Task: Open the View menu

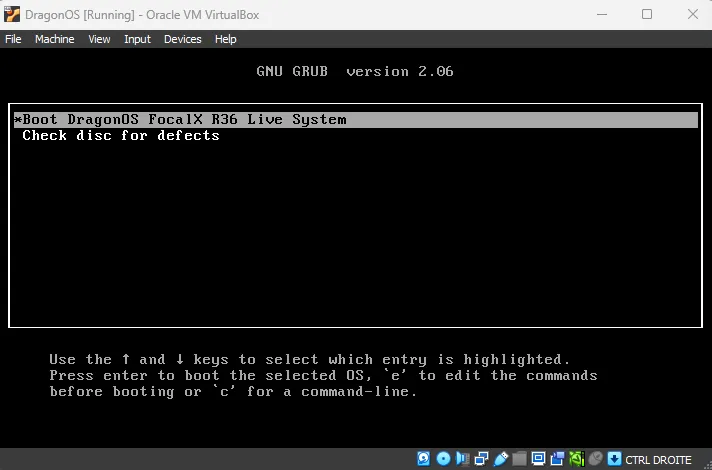Action: pyautogui.click(x=99, y=39)
